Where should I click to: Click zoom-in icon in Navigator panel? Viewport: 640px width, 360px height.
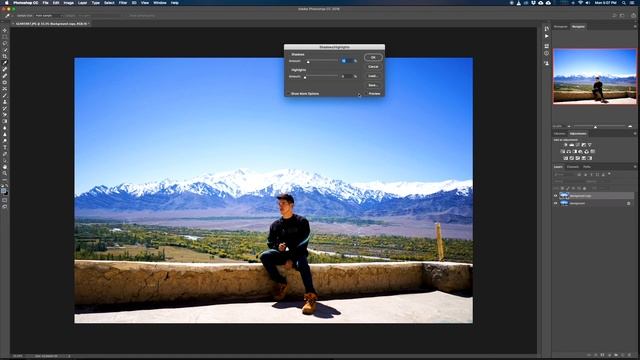pos(630,127)
